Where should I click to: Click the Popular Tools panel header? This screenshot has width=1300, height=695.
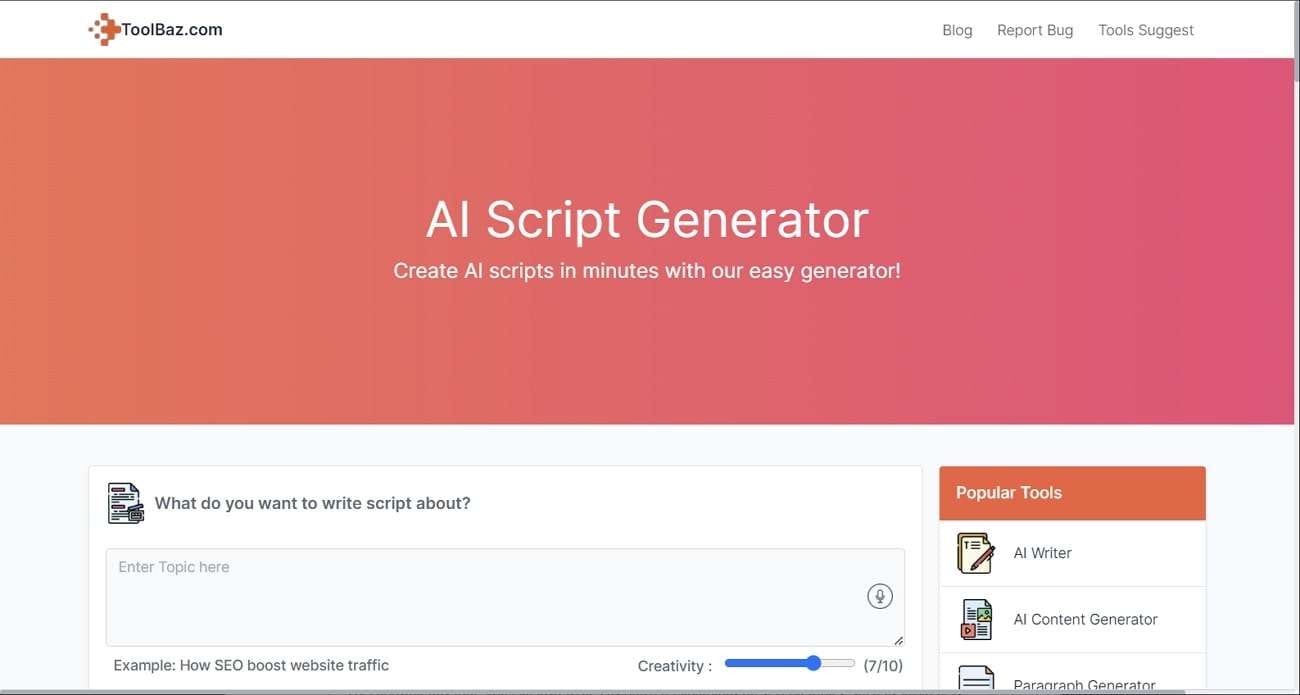pyautogui.click(x=1072, y=493)
